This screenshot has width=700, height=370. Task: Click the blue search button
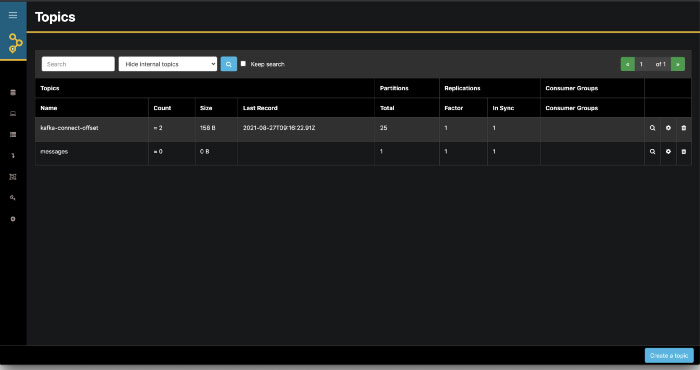(229, 64)
